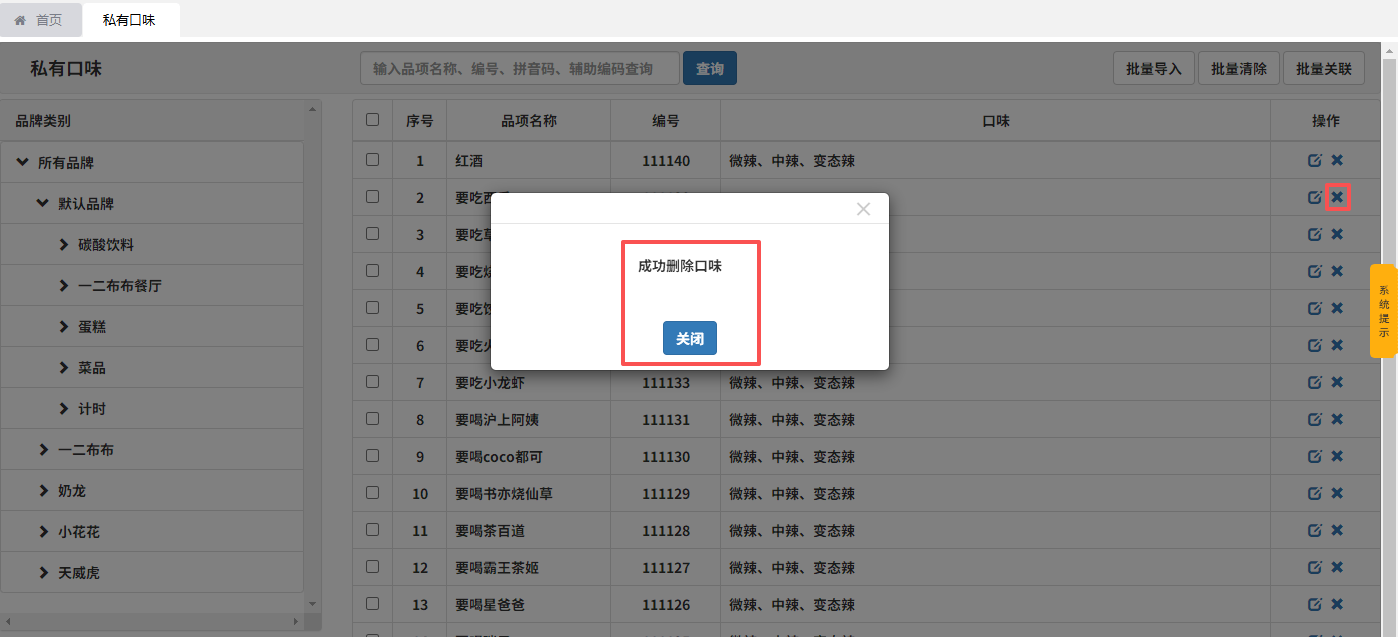Close dialog with the X icon
Viewport: 1398px width, 637px height.
(864, 209)
